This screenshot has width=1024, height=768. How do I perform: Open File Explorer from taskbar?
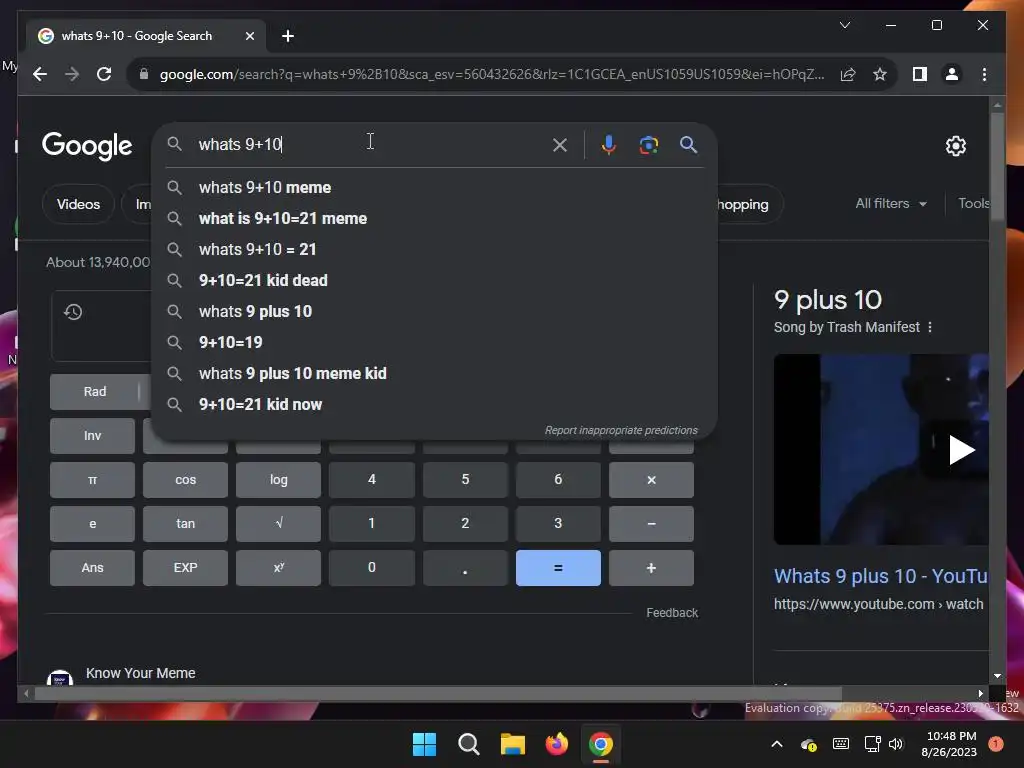[x=513, y=744]
